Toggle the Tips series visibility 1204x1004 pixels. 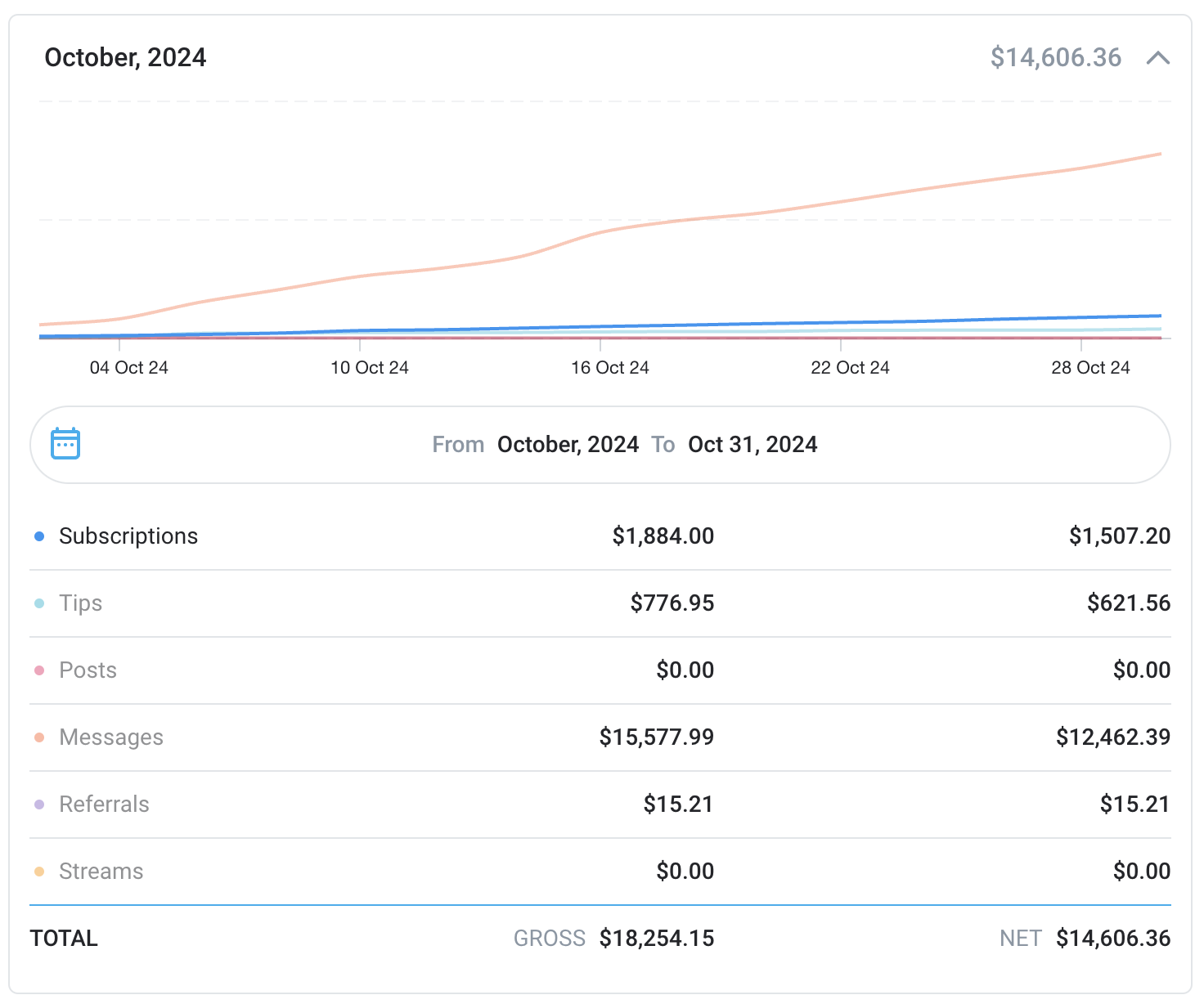tap(80, 603)
